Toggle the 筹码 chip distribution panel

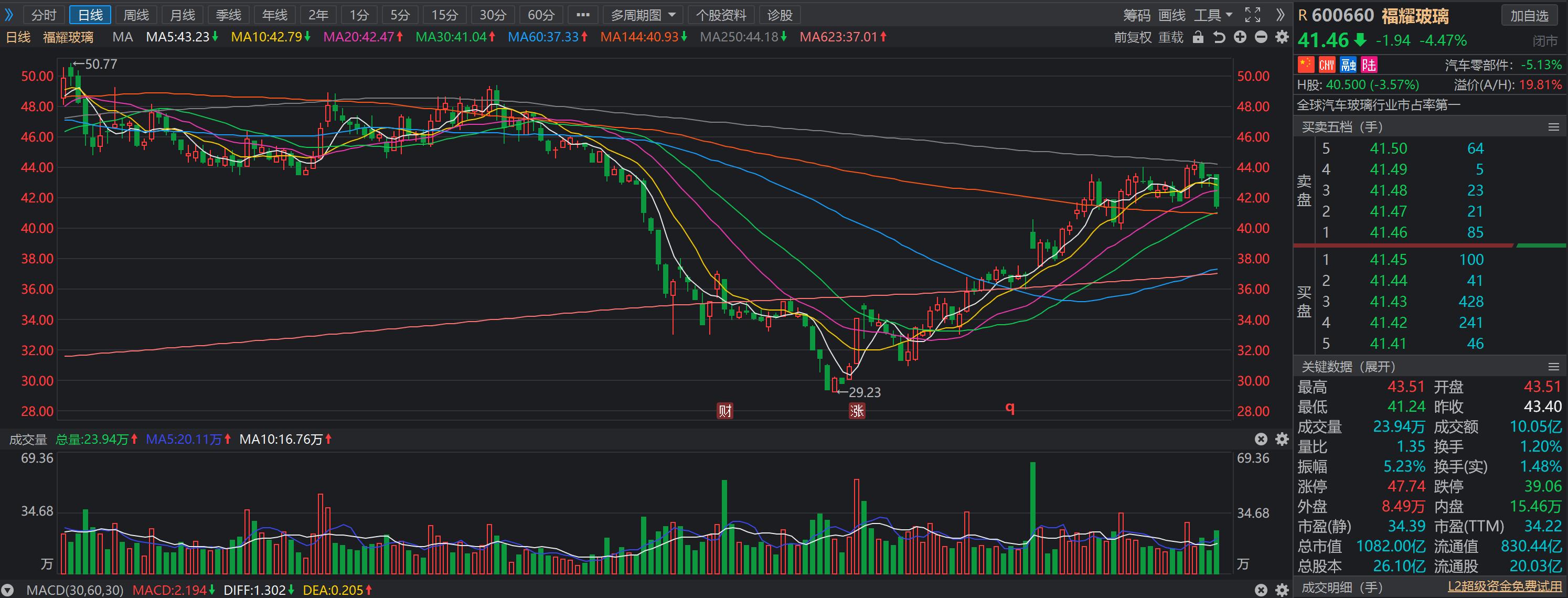point(1136,15)
